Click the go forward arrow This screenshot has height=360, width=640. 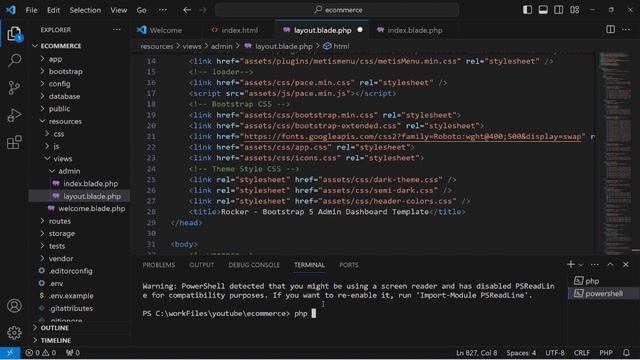[203, 10]
